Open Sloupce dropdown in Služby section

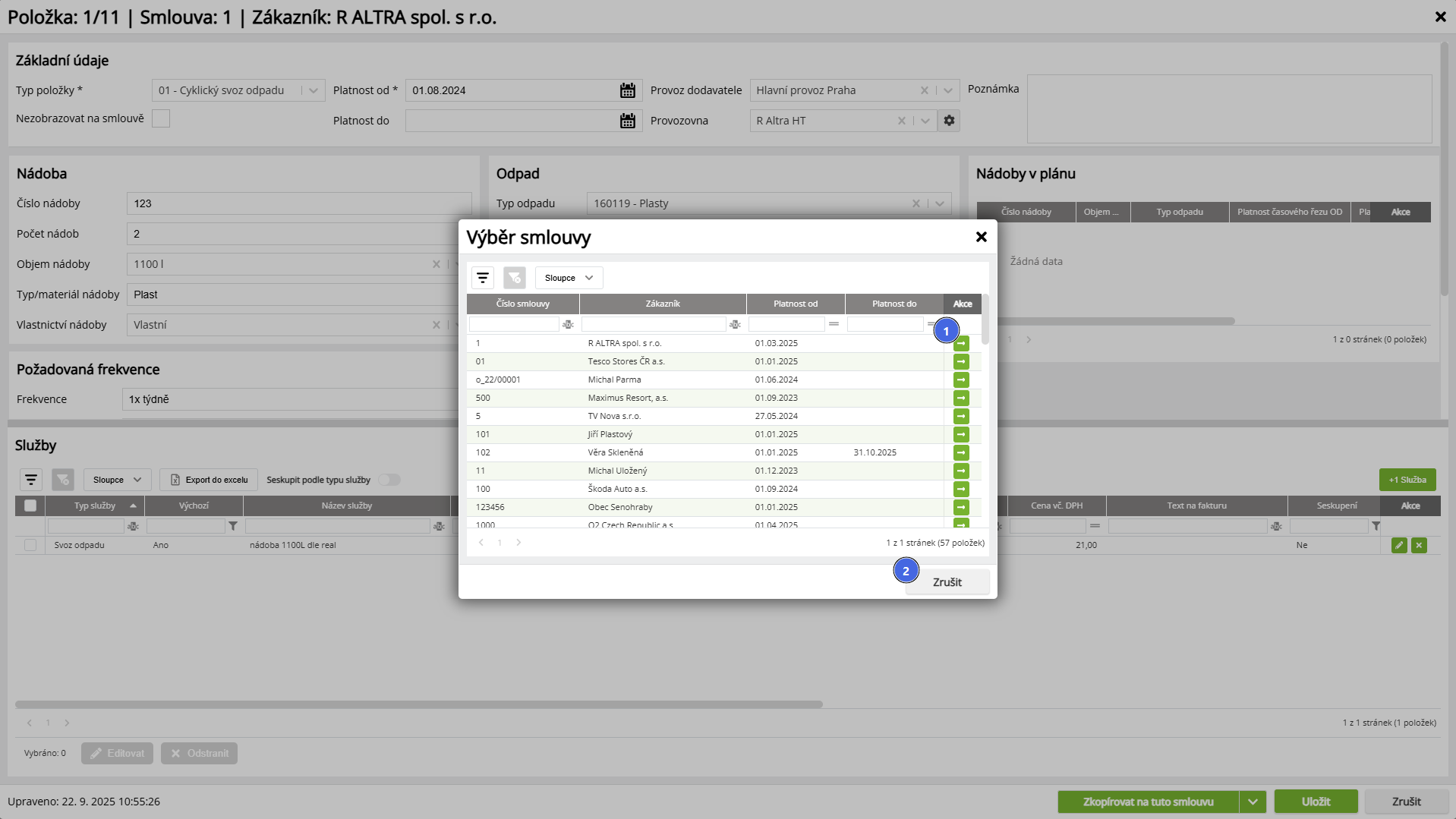pyautogui.click(x=118, y=480)
